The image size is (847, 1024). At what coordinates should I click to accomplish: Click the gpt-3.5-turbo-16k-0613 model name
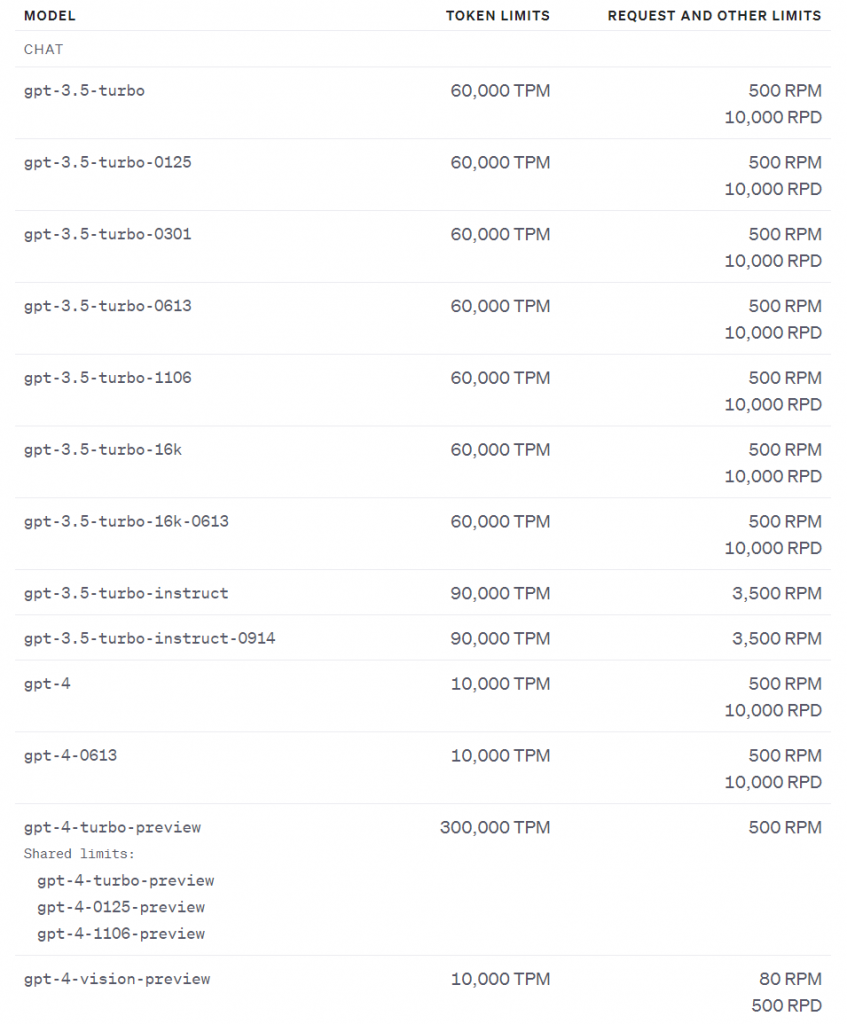coord(126,523)
